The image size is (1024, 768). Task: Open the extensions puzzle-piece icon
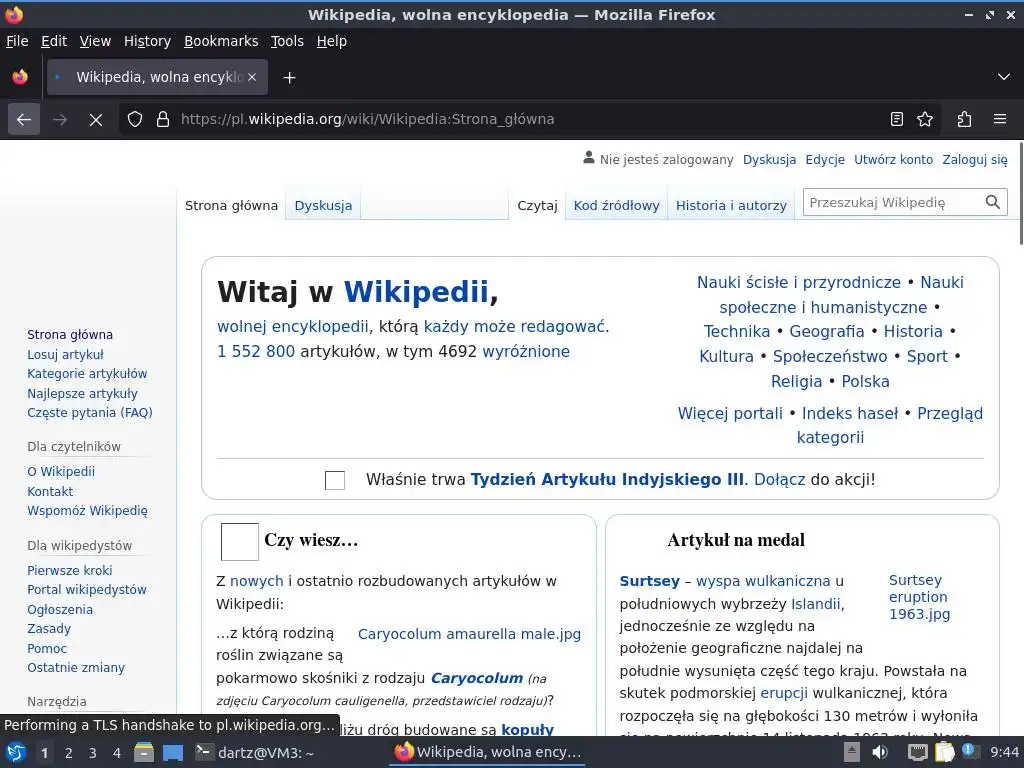tap(964, 119)
